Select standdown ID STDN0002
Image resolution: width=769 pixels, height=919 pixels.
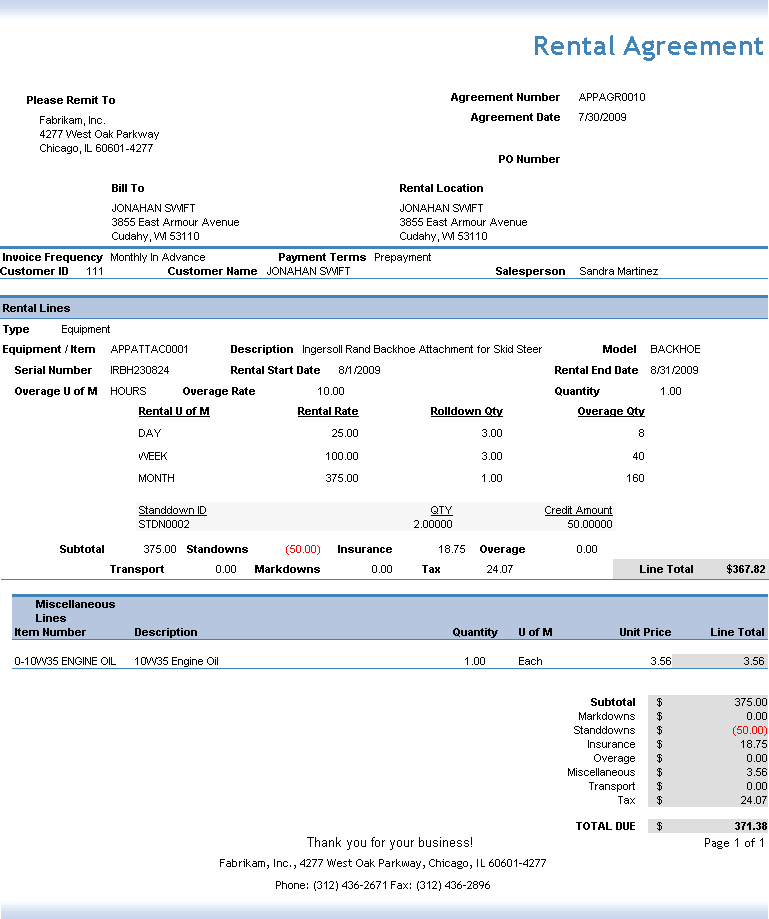click(164, 523)
